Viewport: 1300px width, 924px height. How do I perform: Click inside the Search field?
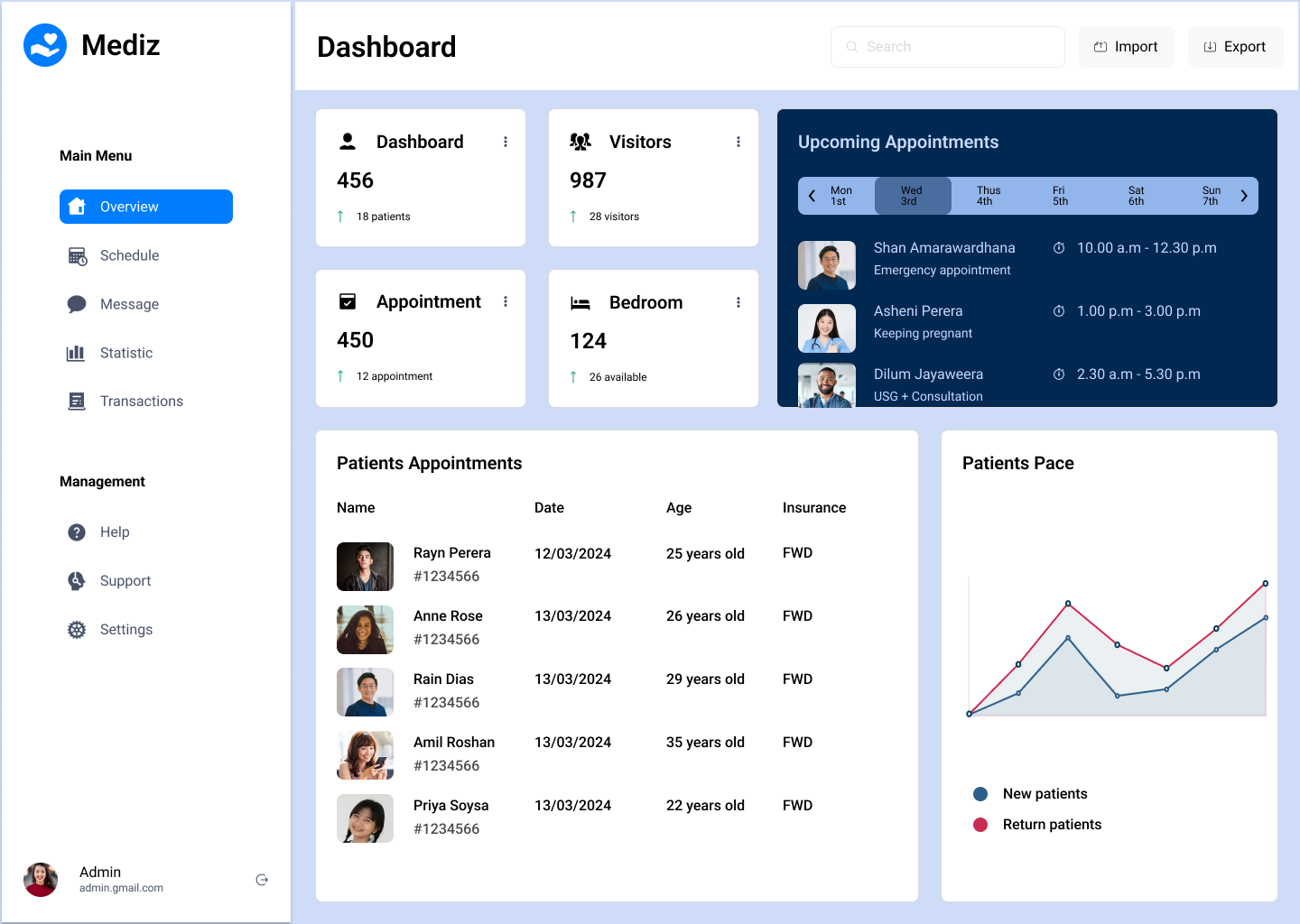(947, 46)
